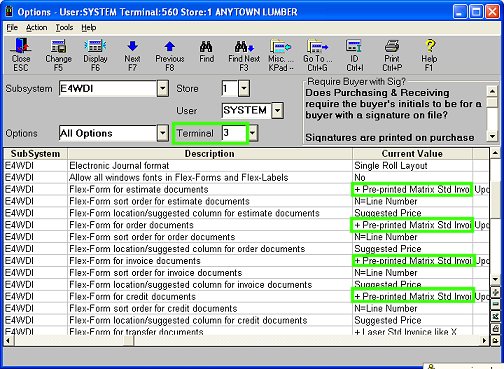Viewport: 504px width, 369px height.
Task: Open the Action menu
Action: pyautogui.click(x=37, y=28)
